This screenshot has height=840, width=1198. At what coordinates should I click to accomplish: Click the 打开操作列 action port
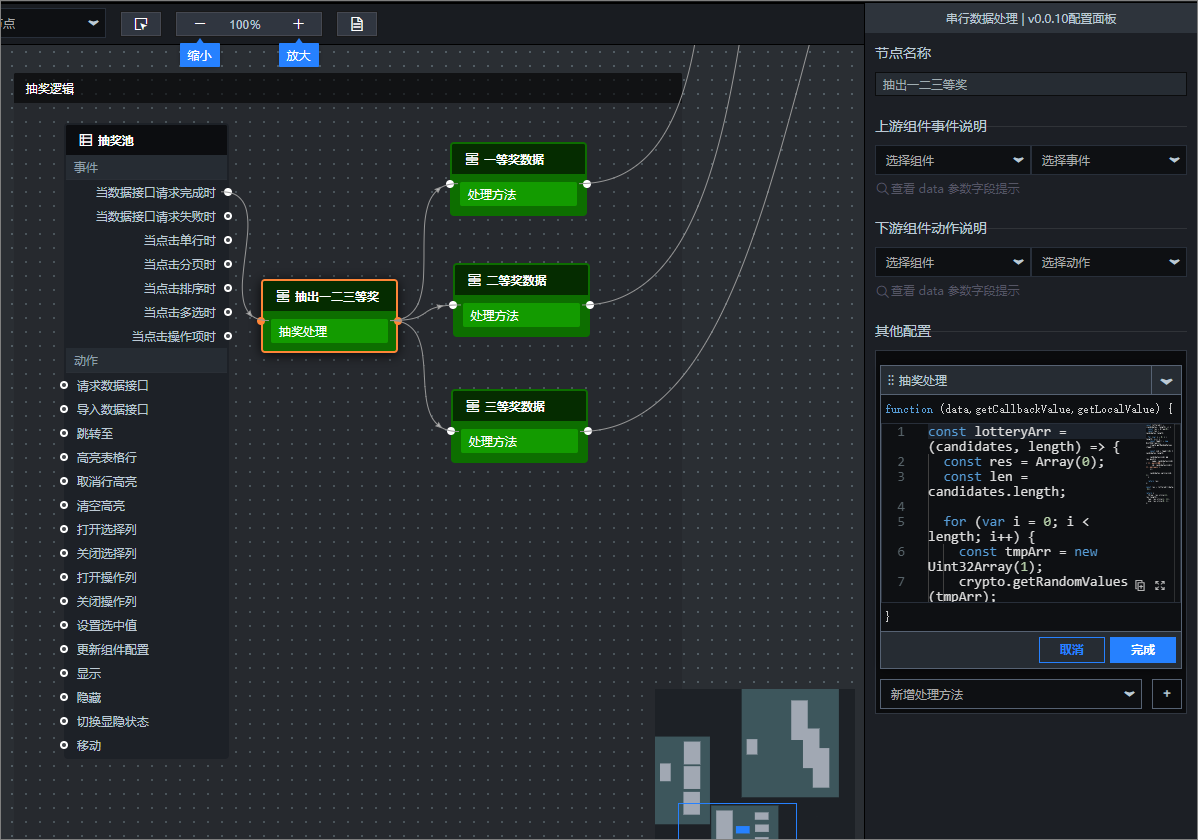click(x=64, y=577)
